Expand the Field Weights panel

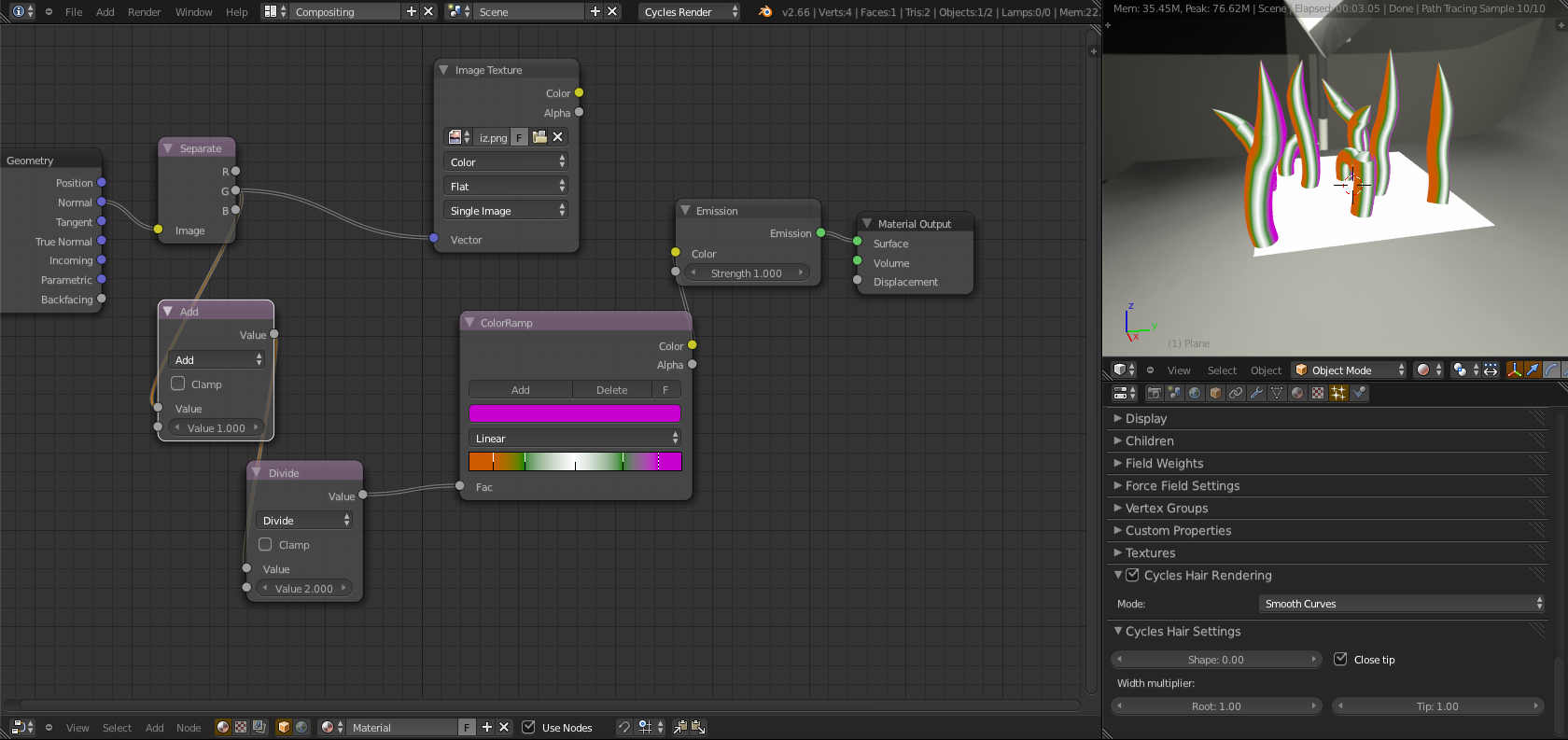point(1164,463)
